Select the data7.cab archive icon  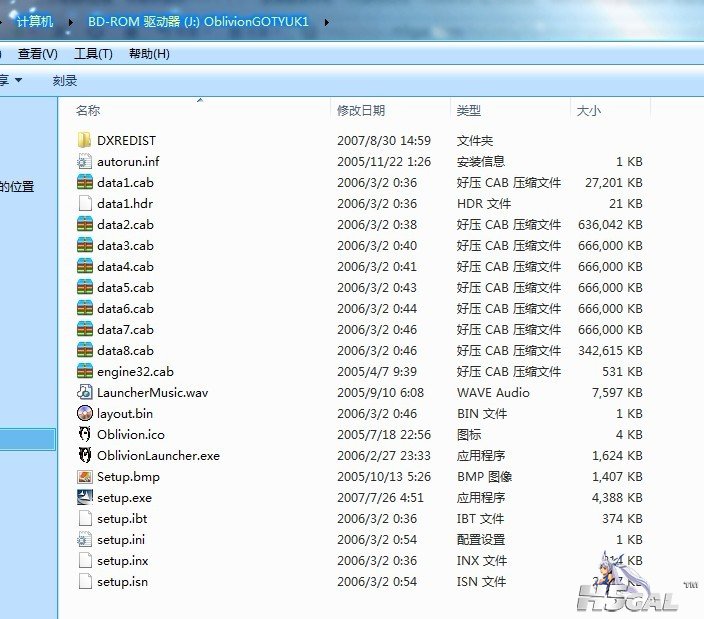[x=84, y=329]
